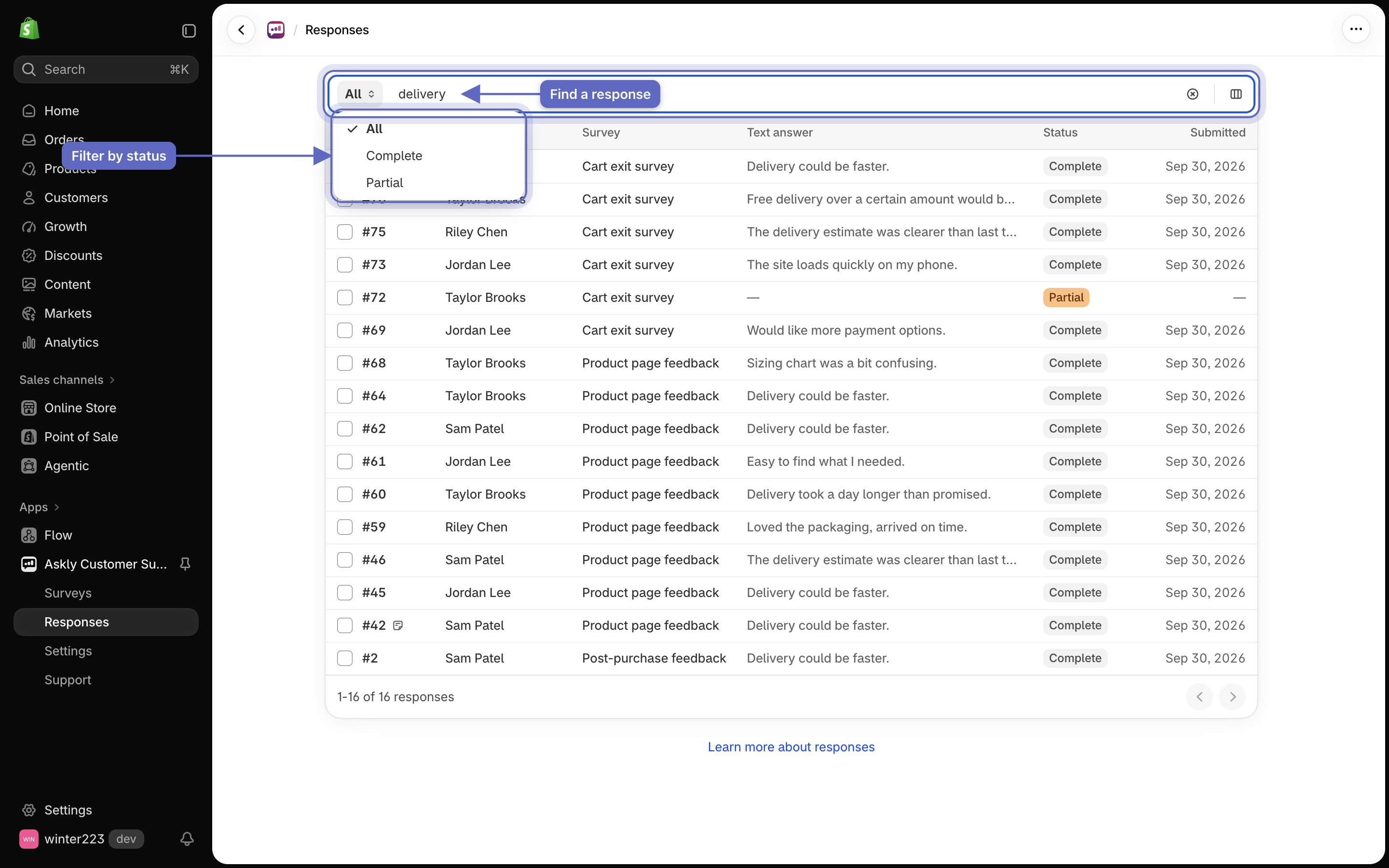The width and height of the screenshot is (1389, 868).
Task: Check the box for response #2
Action: tap(344, 658)
